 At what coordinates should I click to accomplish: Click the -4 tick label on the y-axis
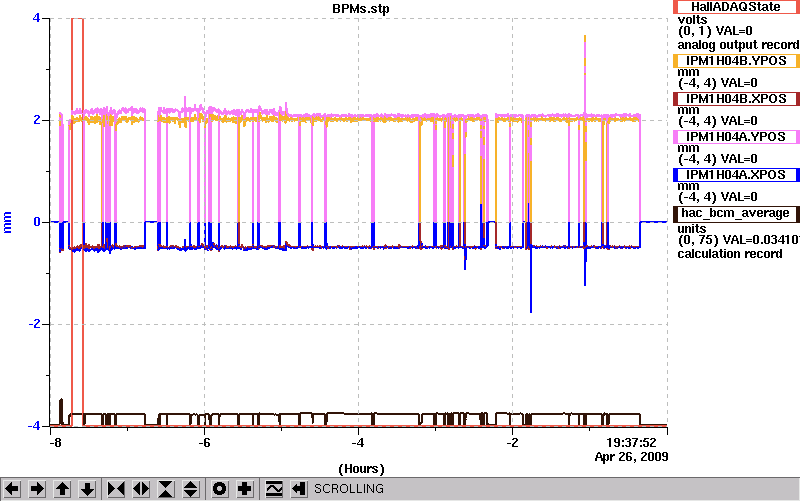click(x=34, y=426)
